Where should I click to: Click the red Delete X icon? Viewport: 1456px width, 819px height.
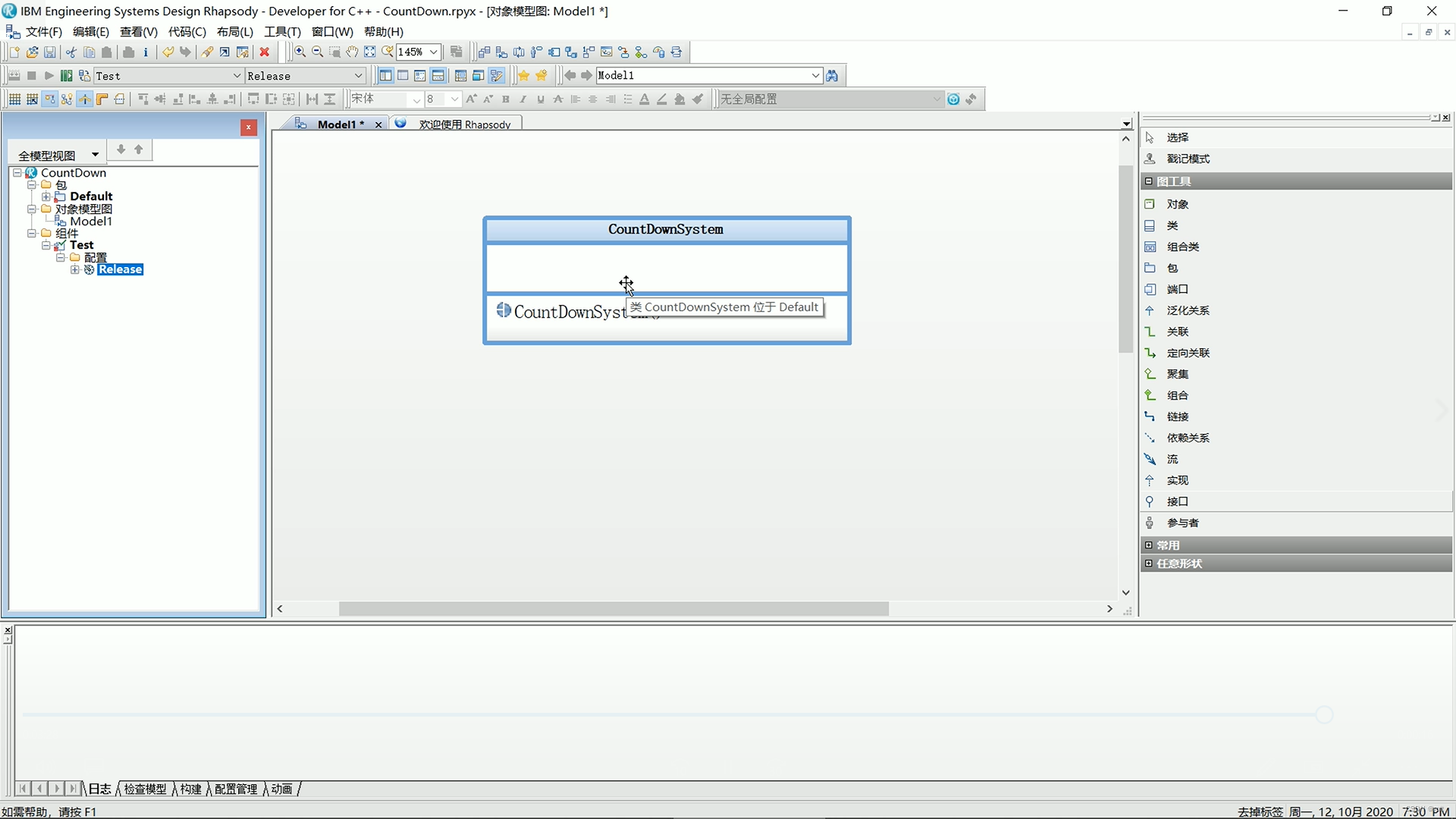tap(265, 52)
